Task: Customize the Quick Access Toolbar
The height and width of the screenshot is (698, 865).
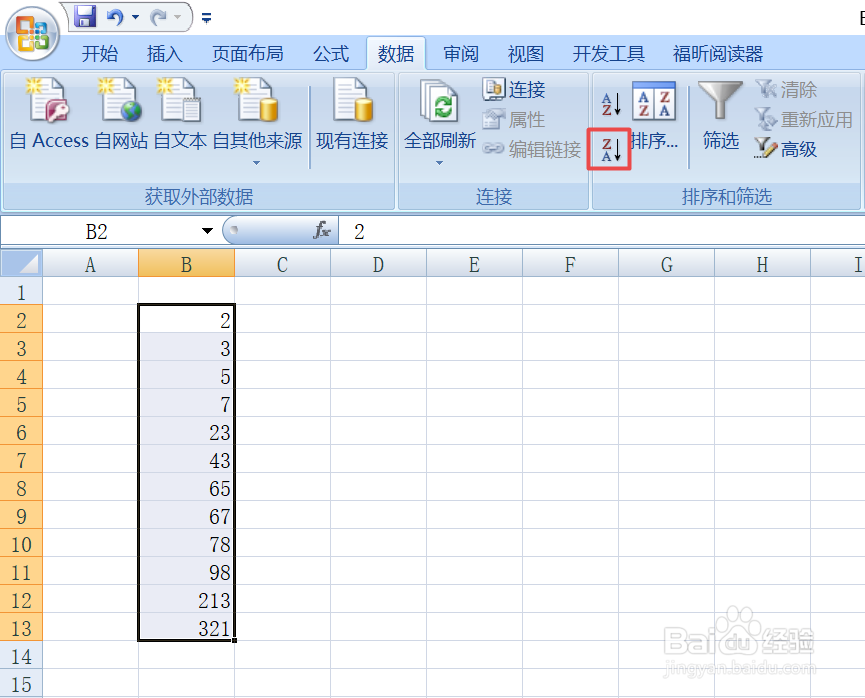Action: [x=206, y=18]
